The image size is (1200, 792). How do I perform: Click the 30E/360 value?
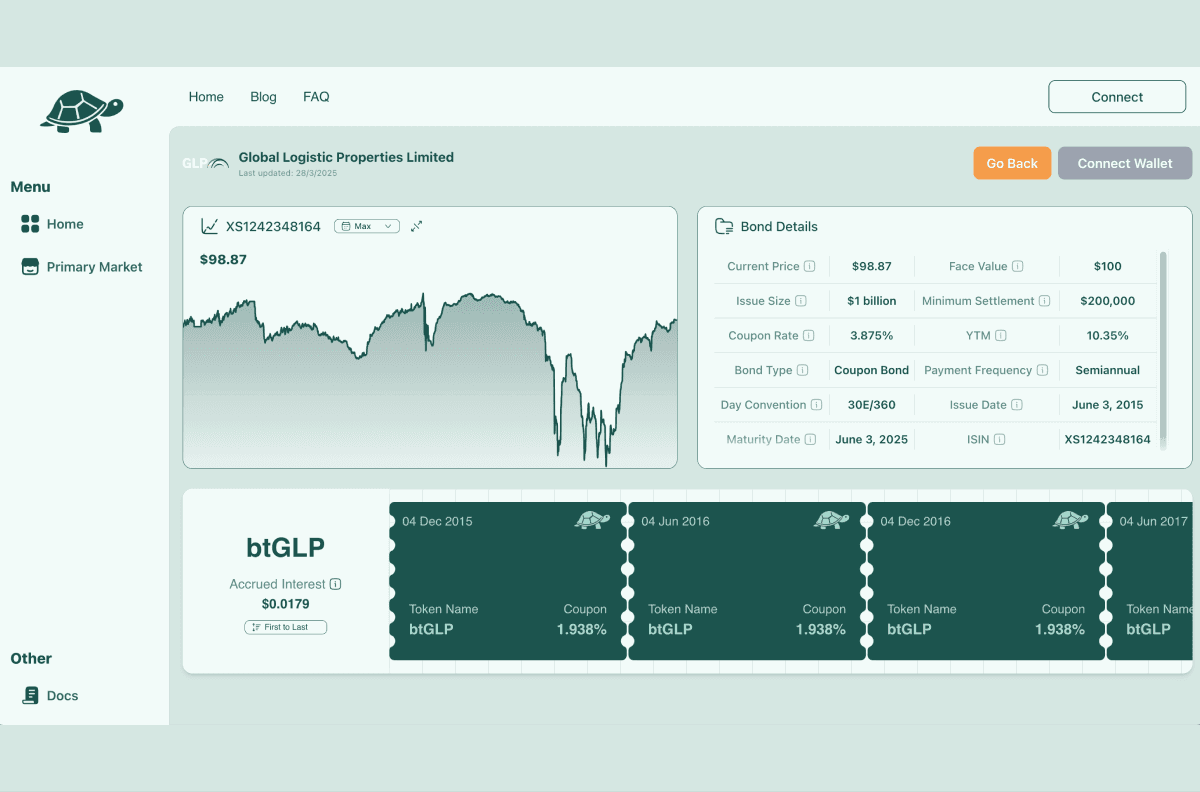[x=872, y=405]
